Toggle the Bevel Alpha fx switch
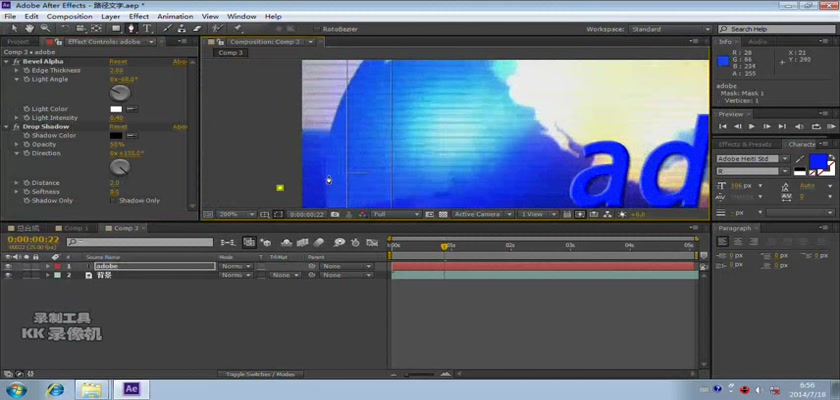The height and width of the screenshot is (400, 840). 16,62
